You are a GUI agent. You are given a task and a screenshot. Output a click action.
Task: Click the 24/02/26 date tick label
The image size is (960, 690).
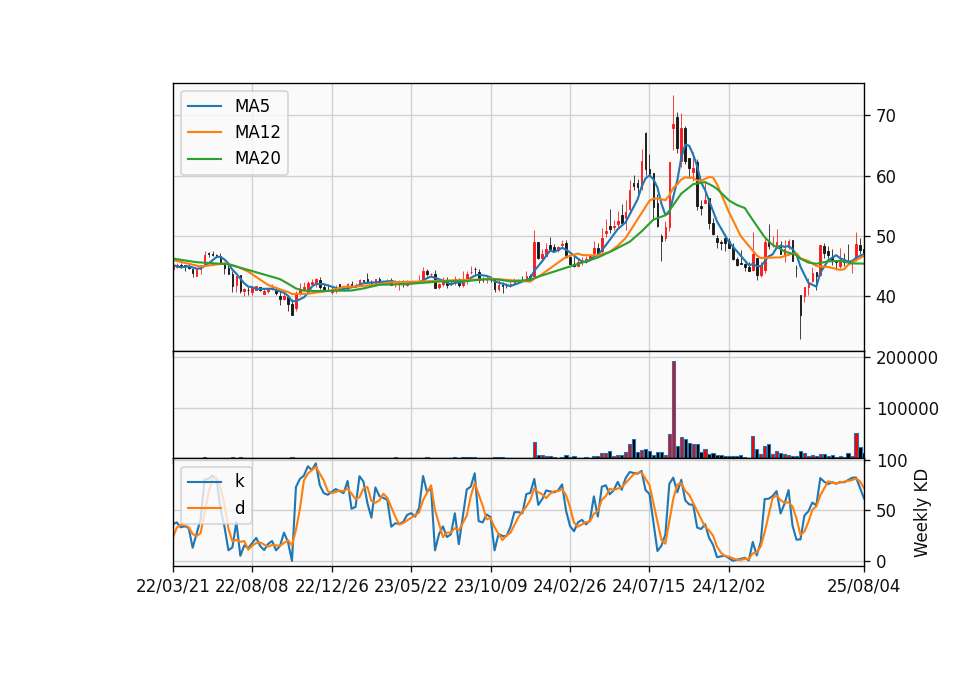pyautogui.click(x=570, y=586)
